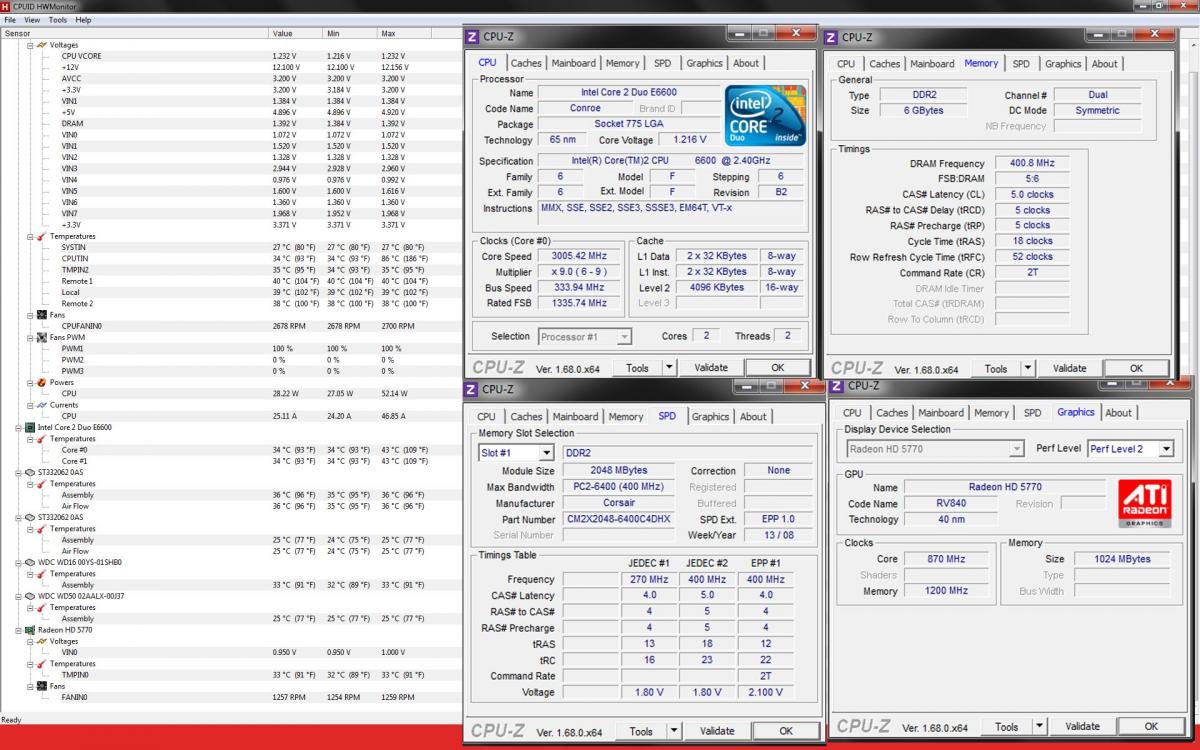Click the CPU-Z title icon of the Memory window
Screen dimensions: 1200x750
[830, 37]
